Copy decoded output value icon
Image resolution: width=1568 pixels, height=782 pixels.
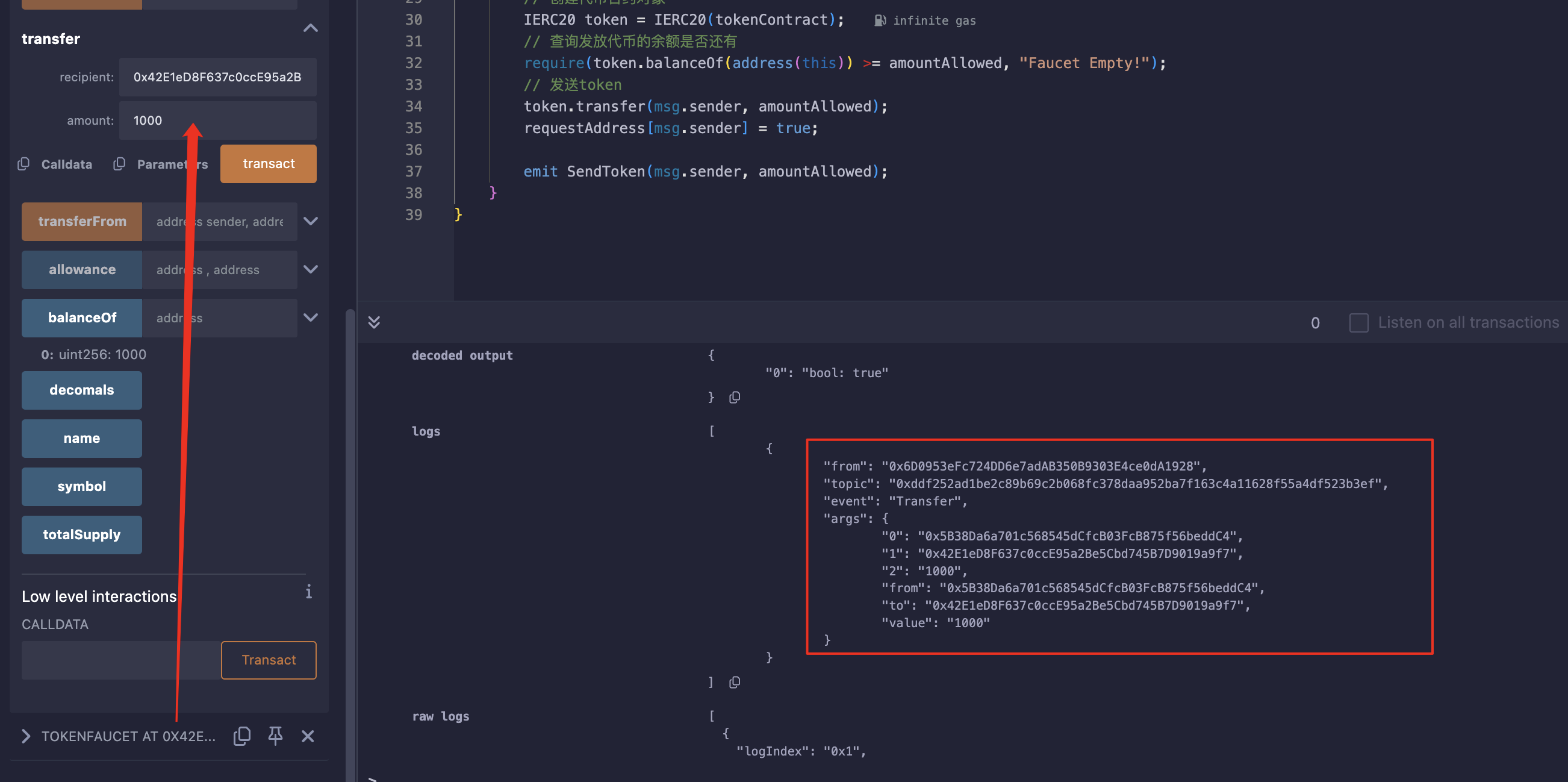pos(735,397)
